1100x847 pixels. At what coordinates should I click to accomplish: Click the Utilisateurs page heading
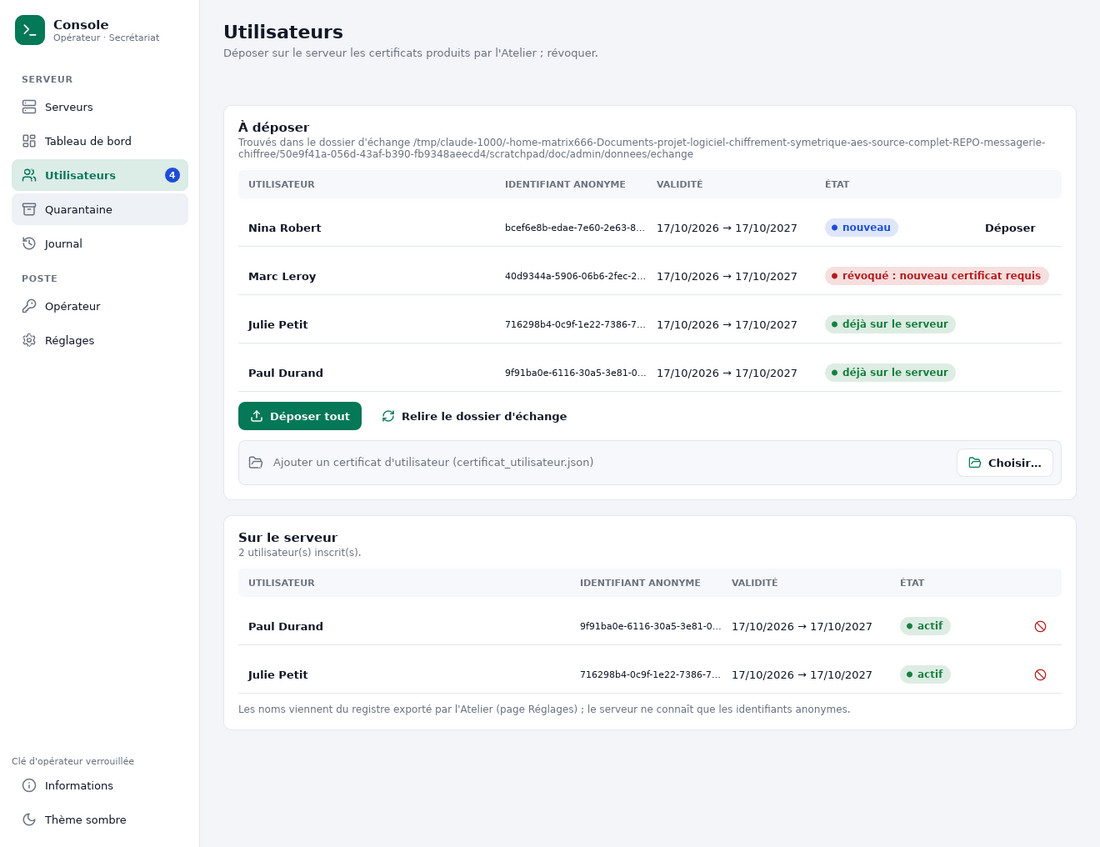tap(283, 32)
